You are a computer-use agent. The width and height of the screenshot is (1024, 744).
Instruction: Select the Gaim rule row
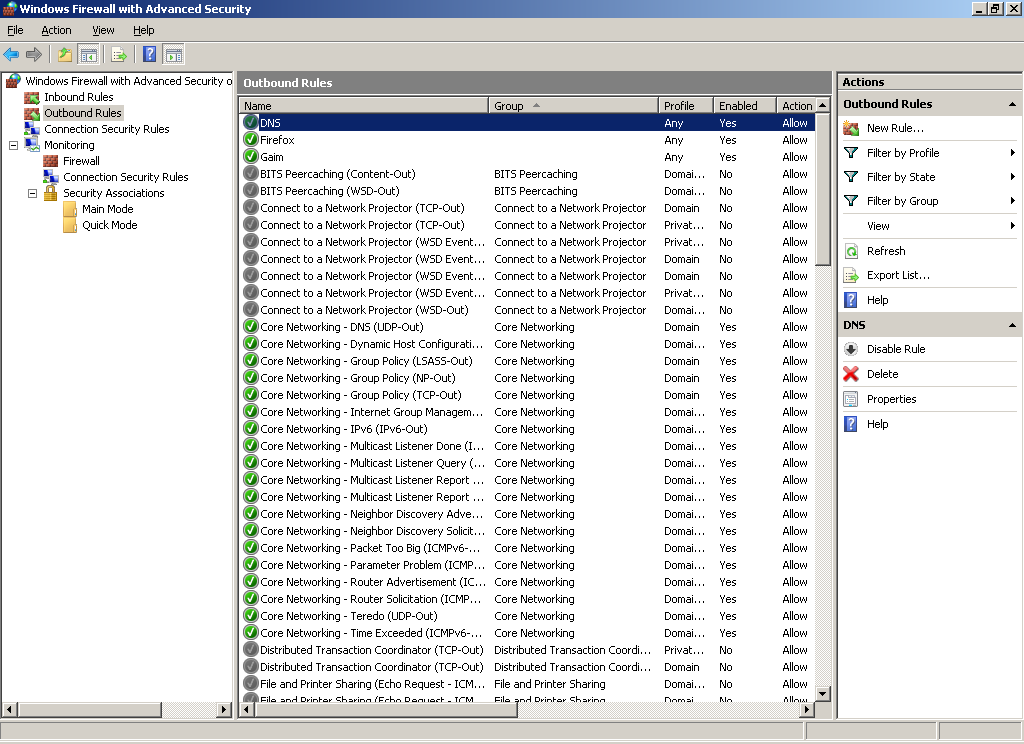528,157
